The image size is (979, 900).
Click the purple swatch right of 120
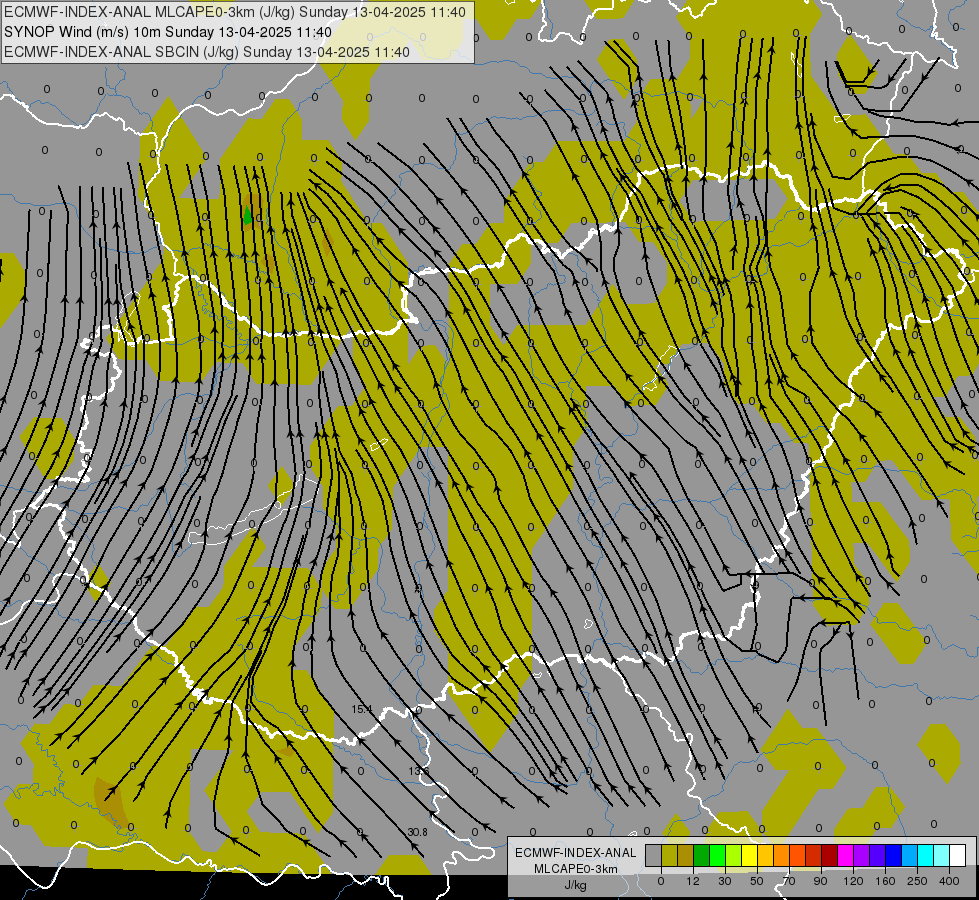862,855
